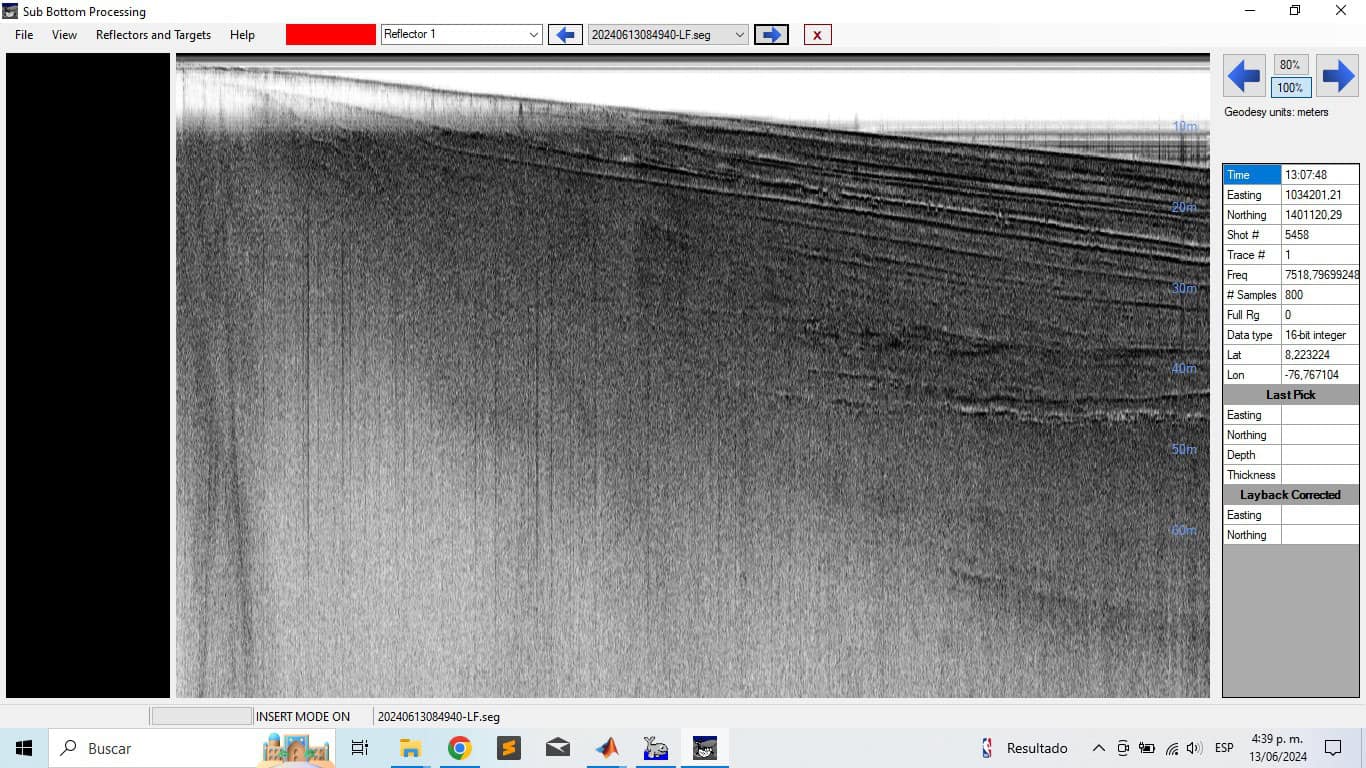This screenshot has height=768, width=1366.
Task: Click the large right navigation arrow
Action: (1337, 76)
